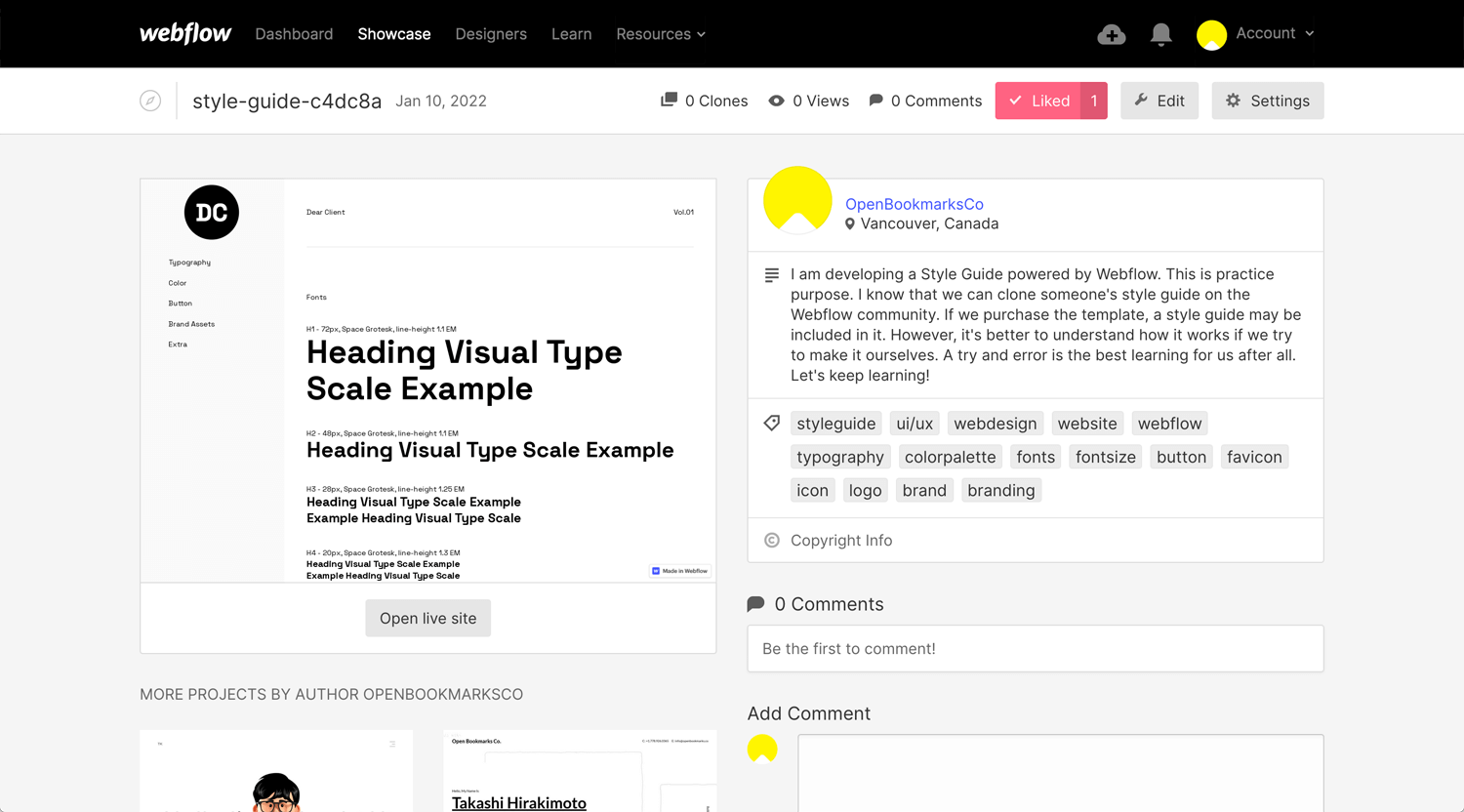
Task: Click the commenter avatar beside text box
Action: coord(762,749)
